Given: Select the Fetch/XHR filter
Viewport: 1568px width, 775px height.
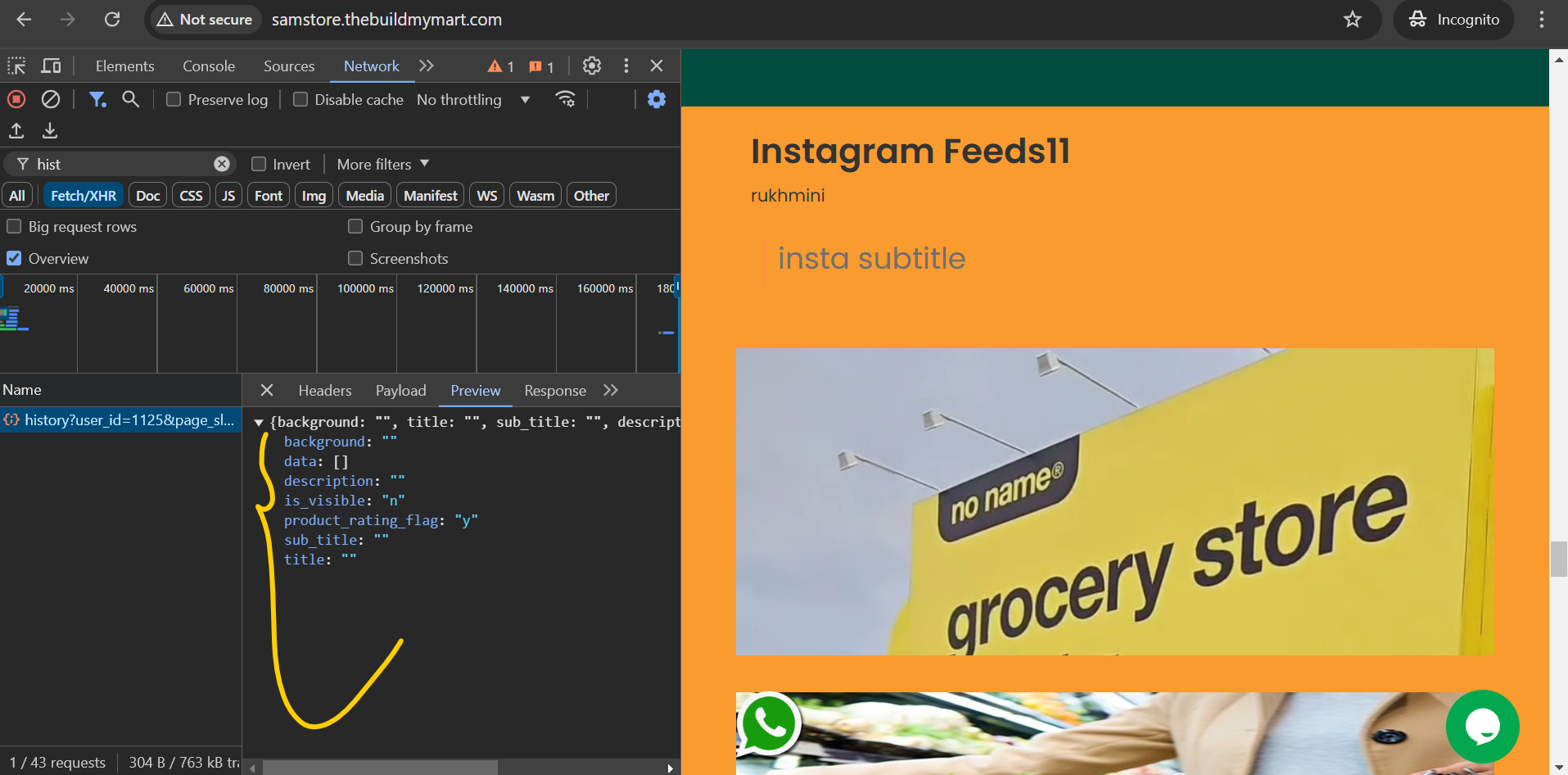Looking at the screenshot, I should (84, 195).
